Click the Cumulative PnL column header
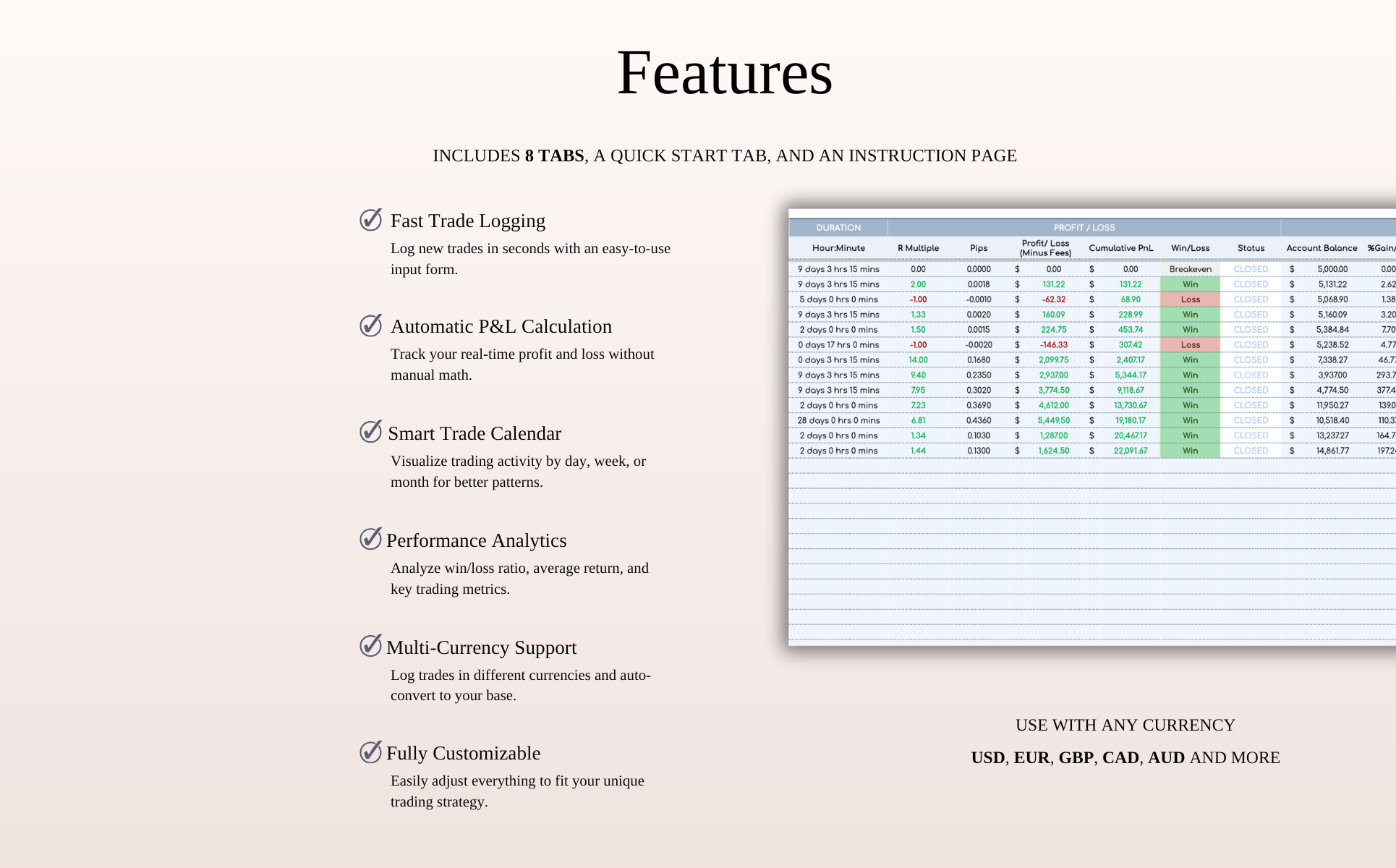The height and width of the screenshot is (868, 1396). click(1120, 248)
